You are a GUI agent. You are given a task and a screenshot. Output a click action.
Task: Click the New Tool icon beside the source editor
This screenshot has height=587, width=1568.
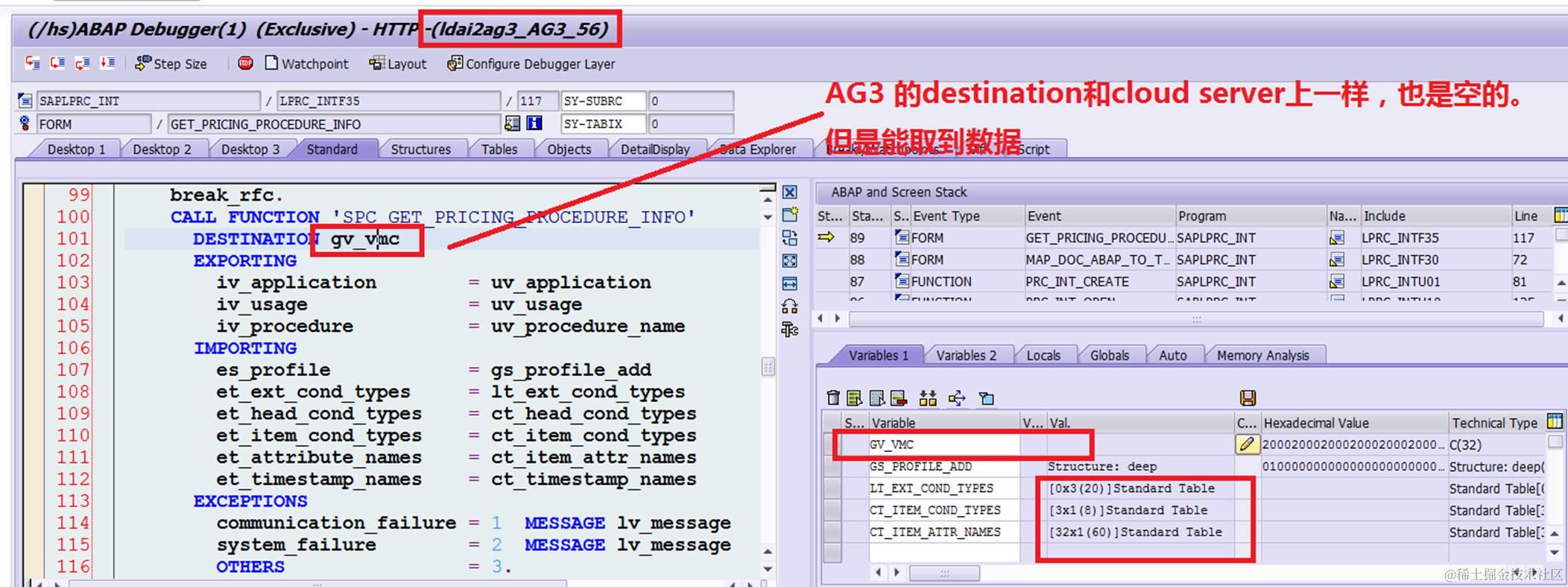[790, 215]
